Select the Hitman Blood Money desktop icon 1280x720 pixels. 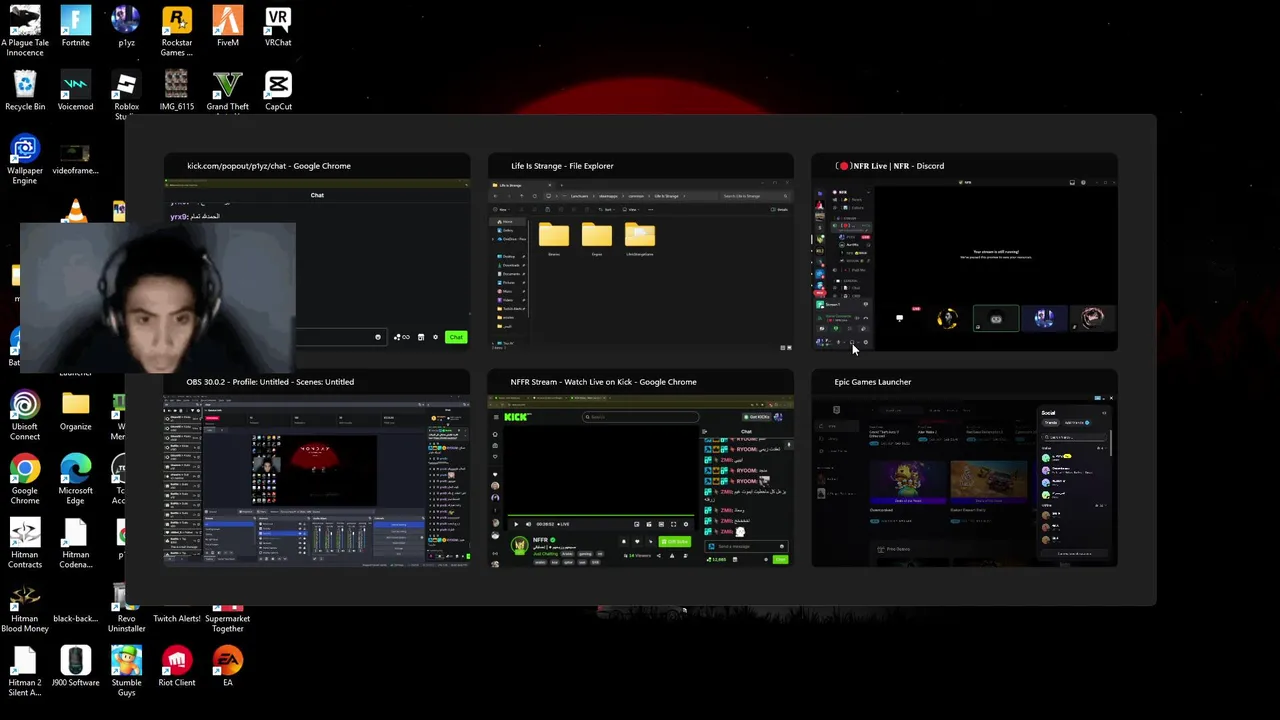coord(25,607)
